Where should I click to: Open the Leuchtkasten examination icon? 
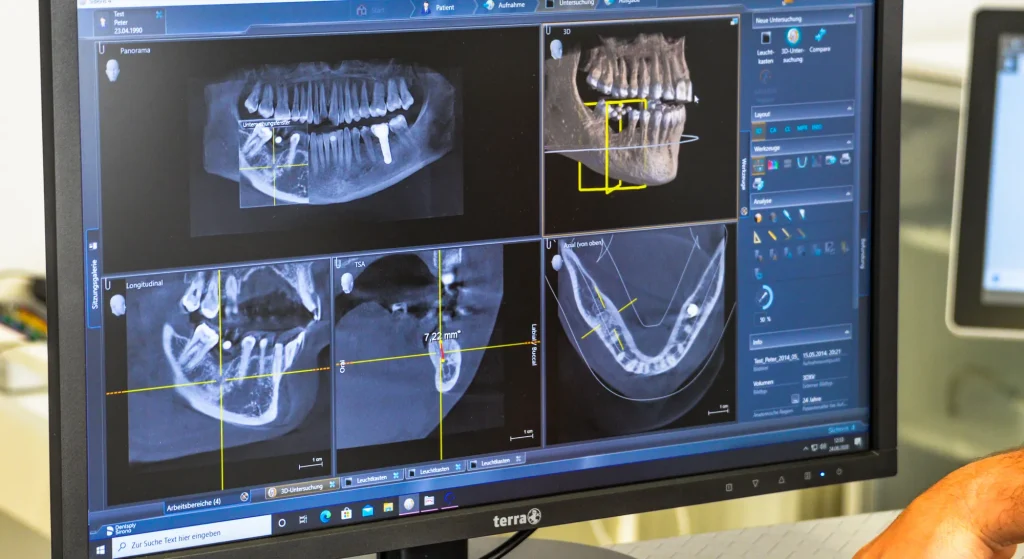766,38
